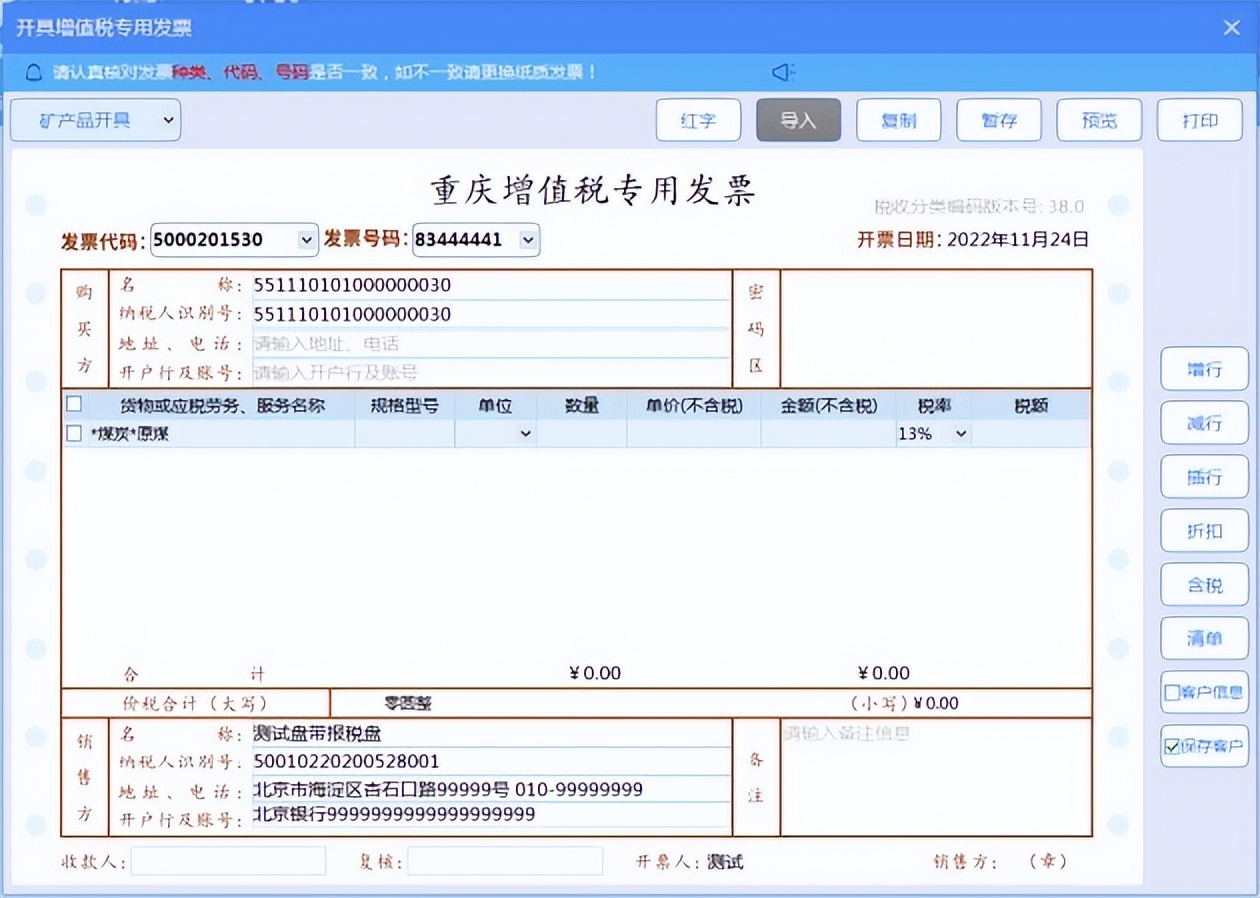This screenshot has height=898, width=1260.
Task: Click the 红字 red-letter invoice button
Action: tap(698, 119)
